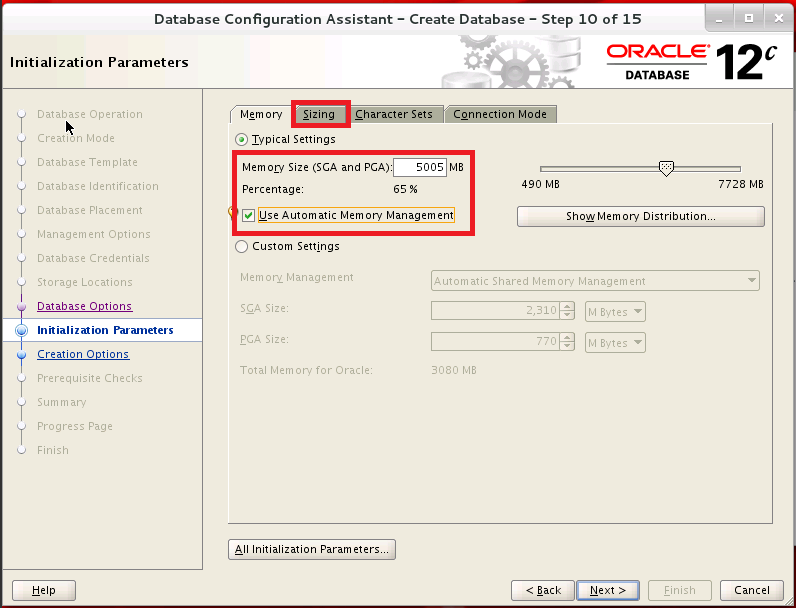Open the PGA Size units dropdown

615,343
